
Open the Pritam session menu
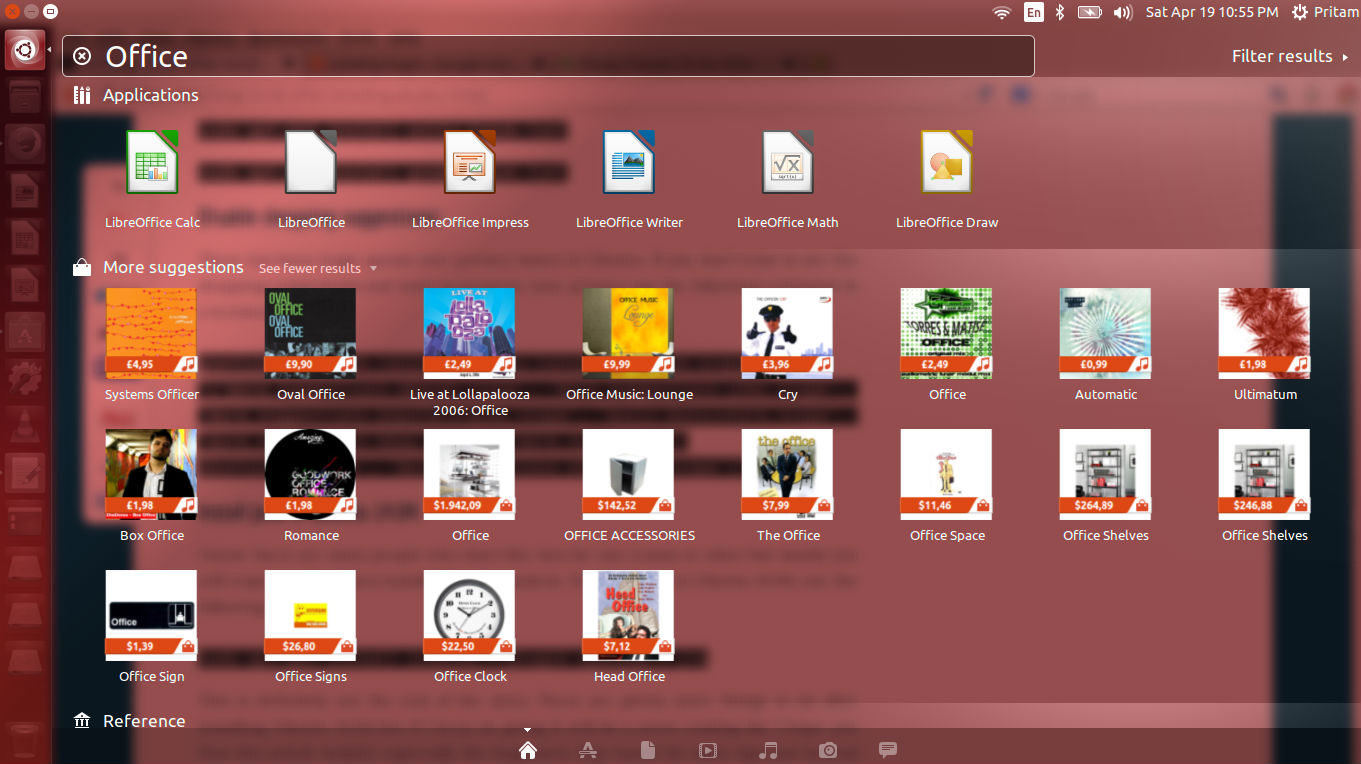pos(1323,12)
